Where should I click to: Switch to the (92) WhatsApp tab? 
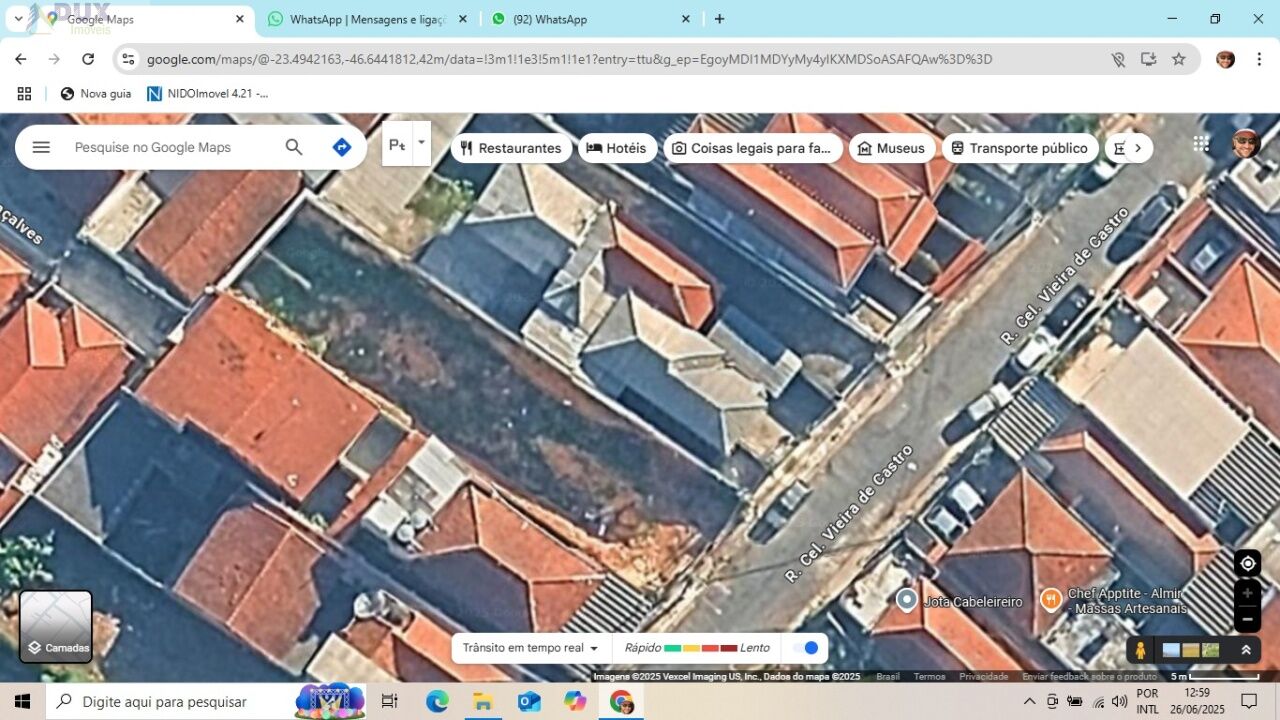click(590, 19)
